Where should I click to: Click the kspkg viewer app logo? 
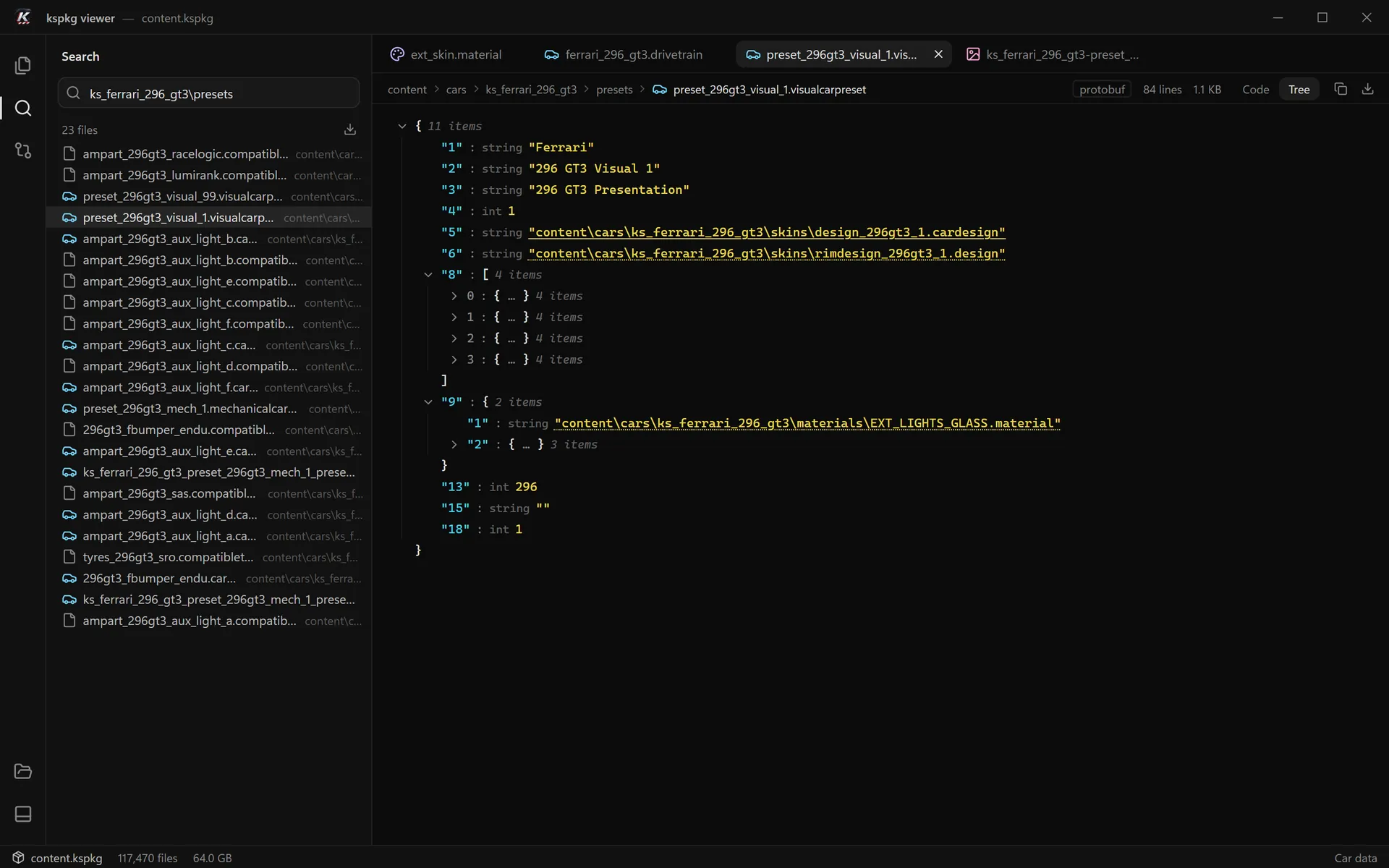coord(23,17)
